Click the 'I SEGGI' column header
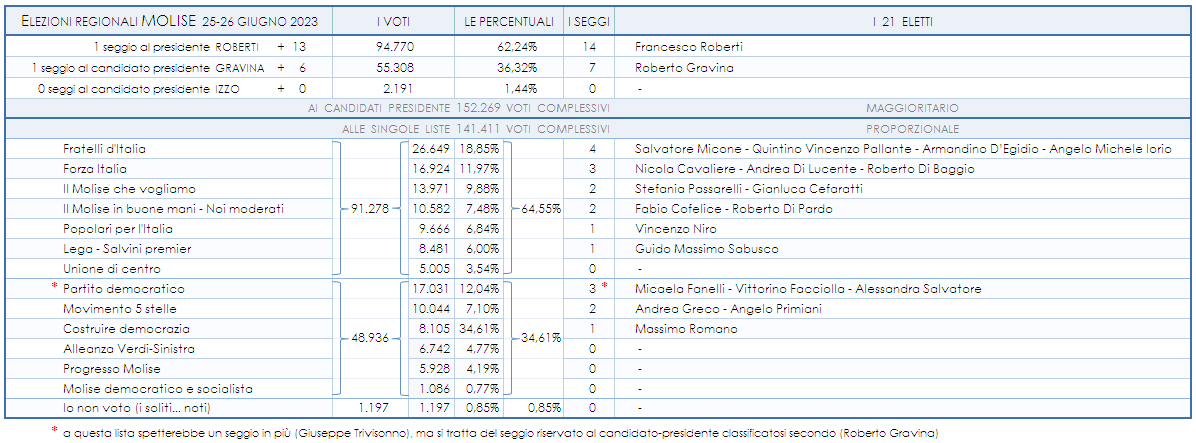The height and width of the screenshot is (443, 1196). point(590,21)
